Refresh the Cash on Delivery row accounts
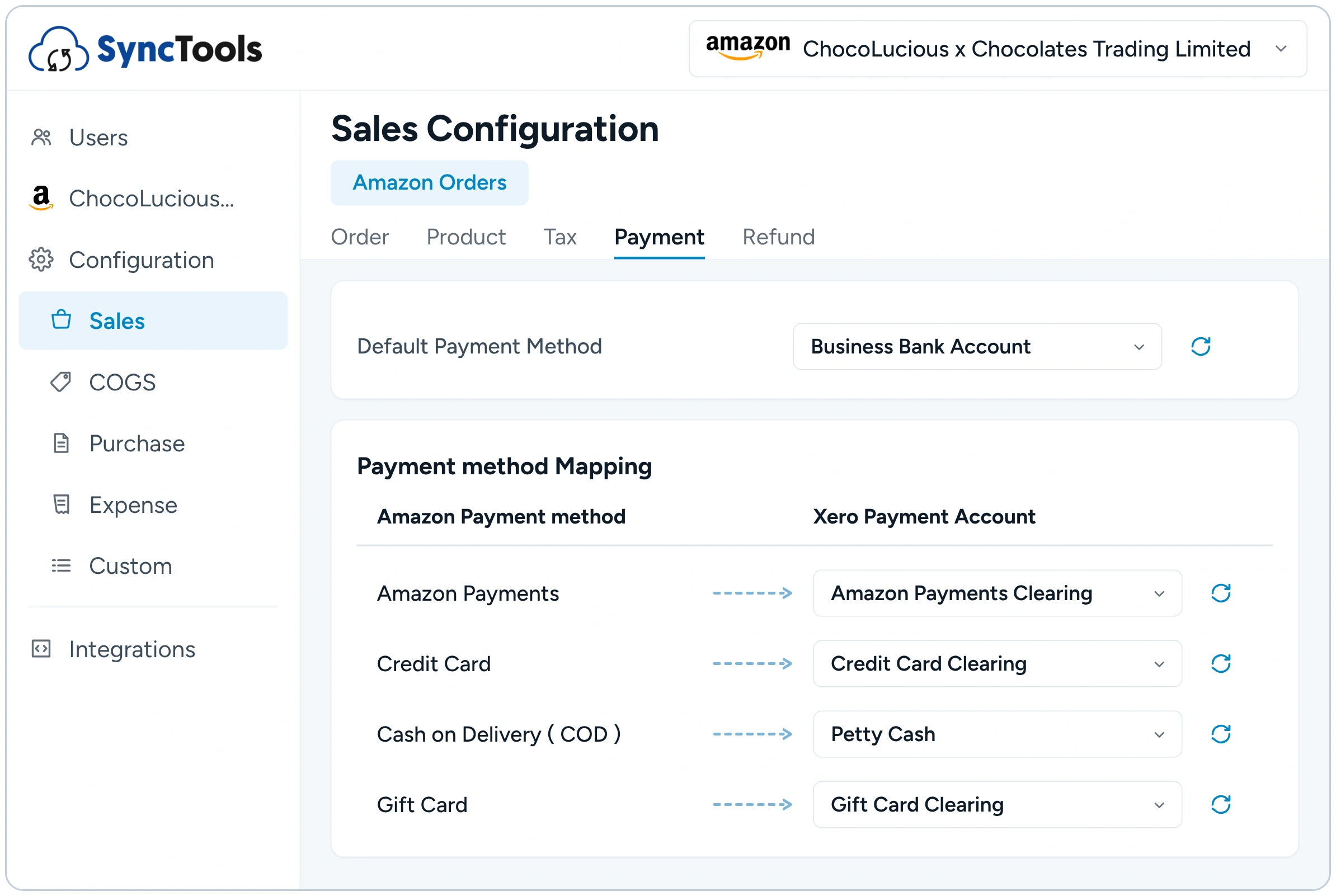The width and height of the screenshot is (1336, 896). (x=1221, y=734)
